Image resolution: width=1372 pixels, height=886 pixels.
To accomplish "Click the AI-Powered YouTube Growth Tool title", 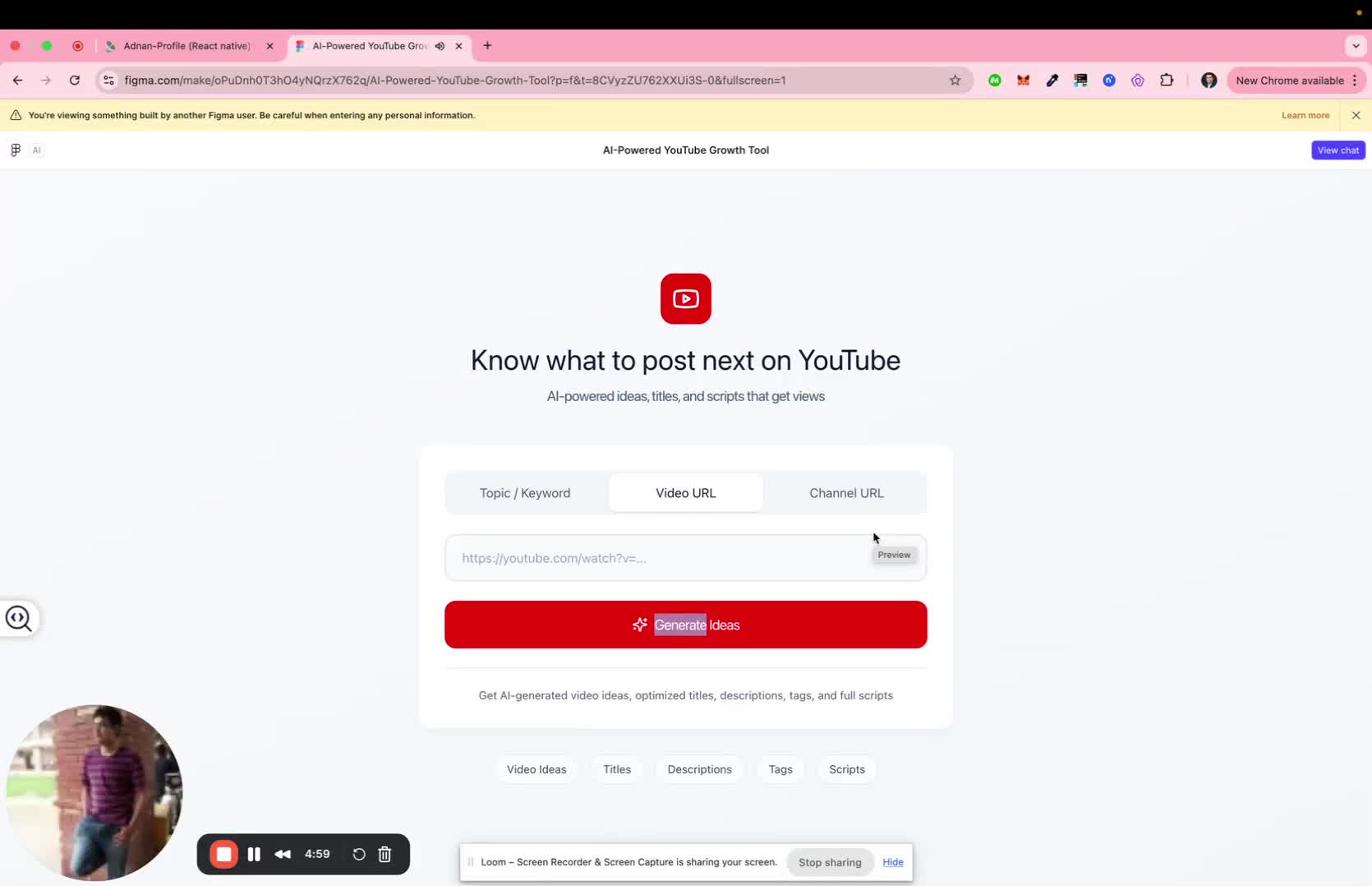I will pos(685,150).
